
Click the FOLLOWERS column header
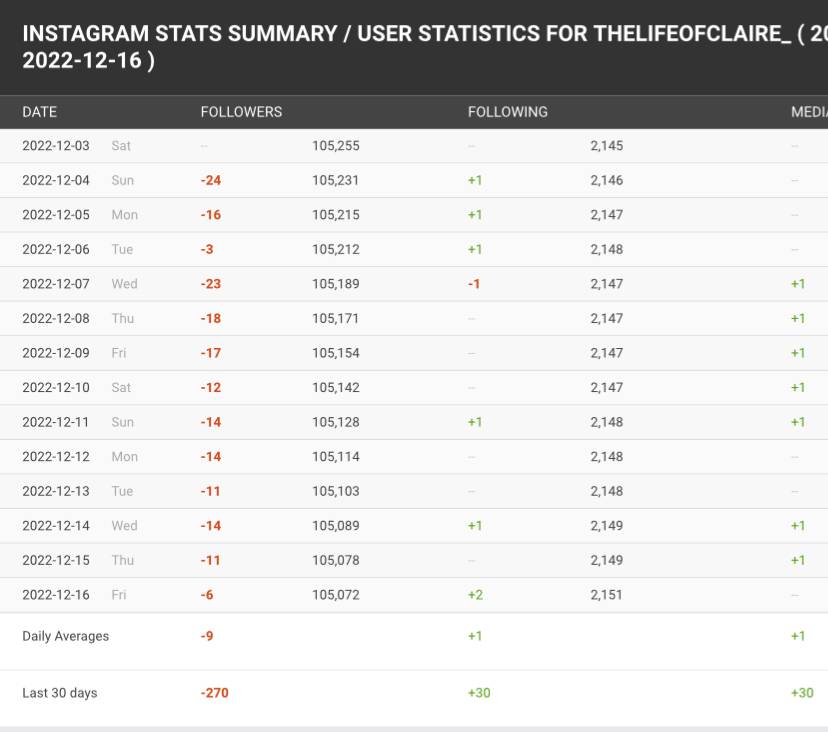point(241,112)
